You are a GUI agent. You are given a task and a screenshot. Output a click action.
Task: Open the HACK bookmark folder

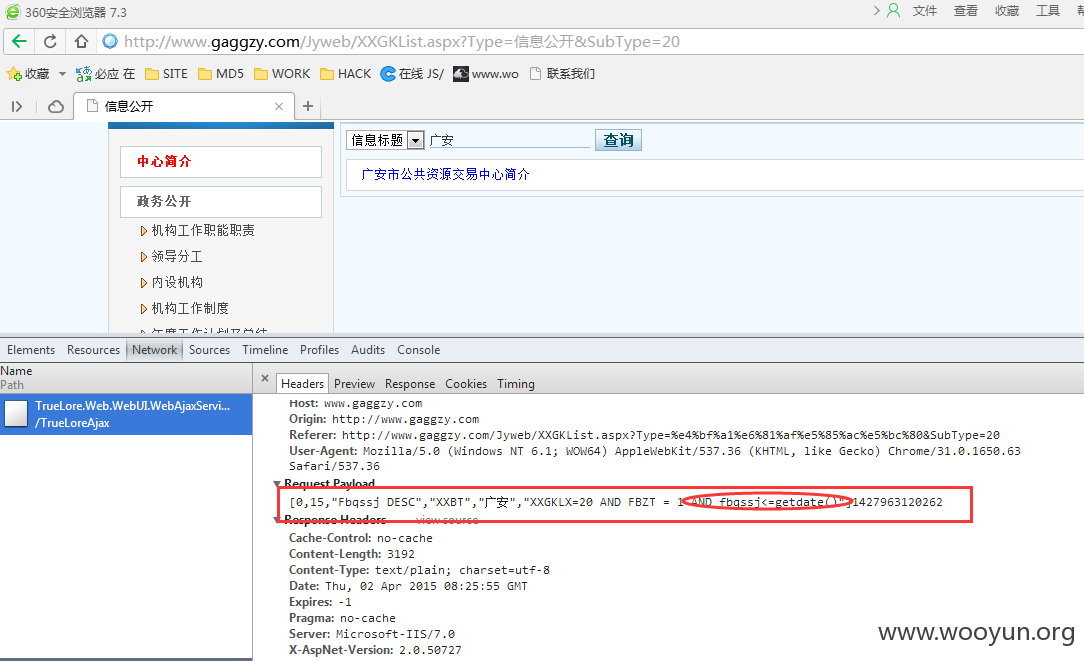pos(346,73)
